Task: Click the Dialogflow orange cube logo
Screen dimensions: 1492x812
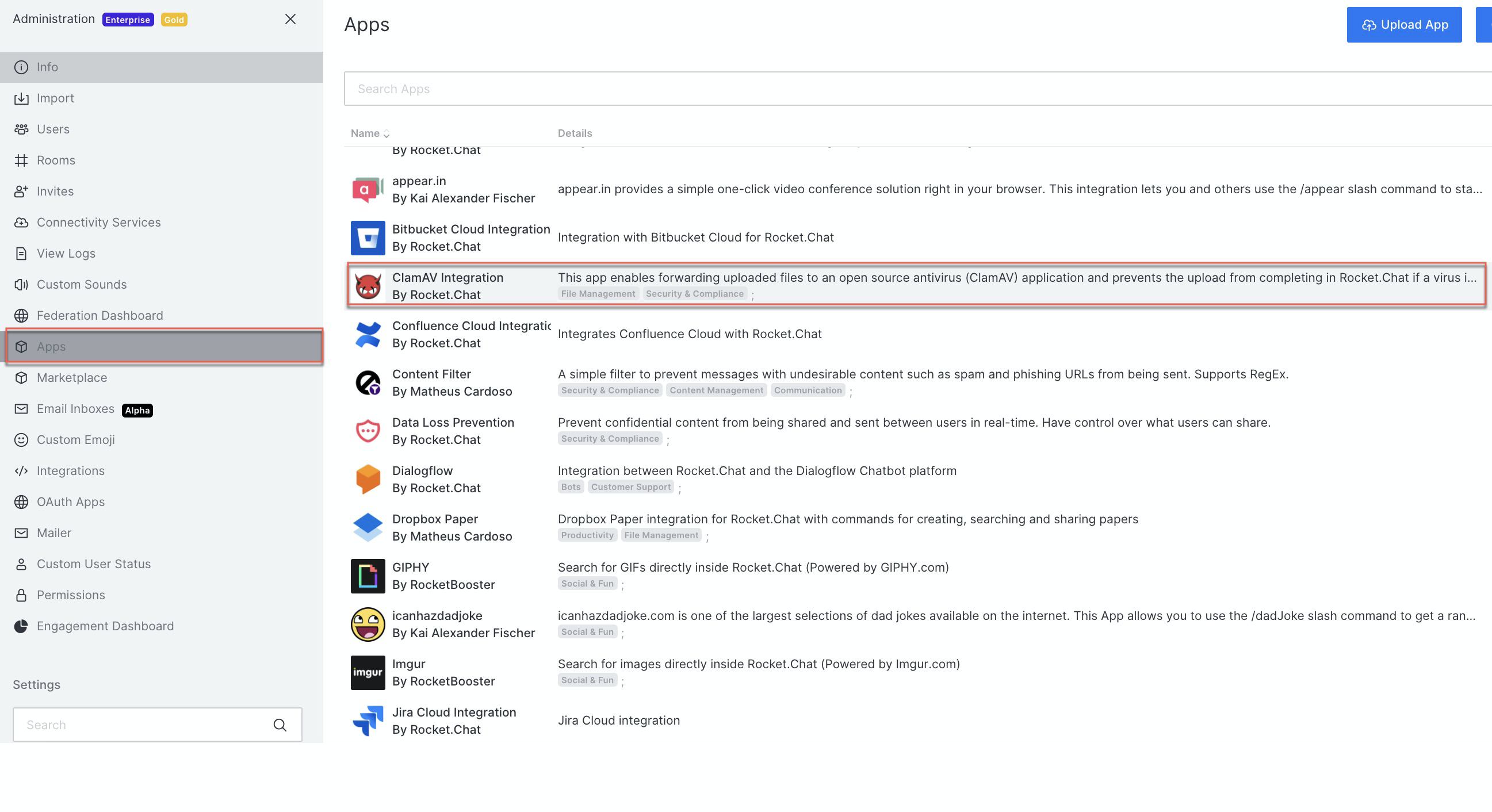Action: coord(368,480)
